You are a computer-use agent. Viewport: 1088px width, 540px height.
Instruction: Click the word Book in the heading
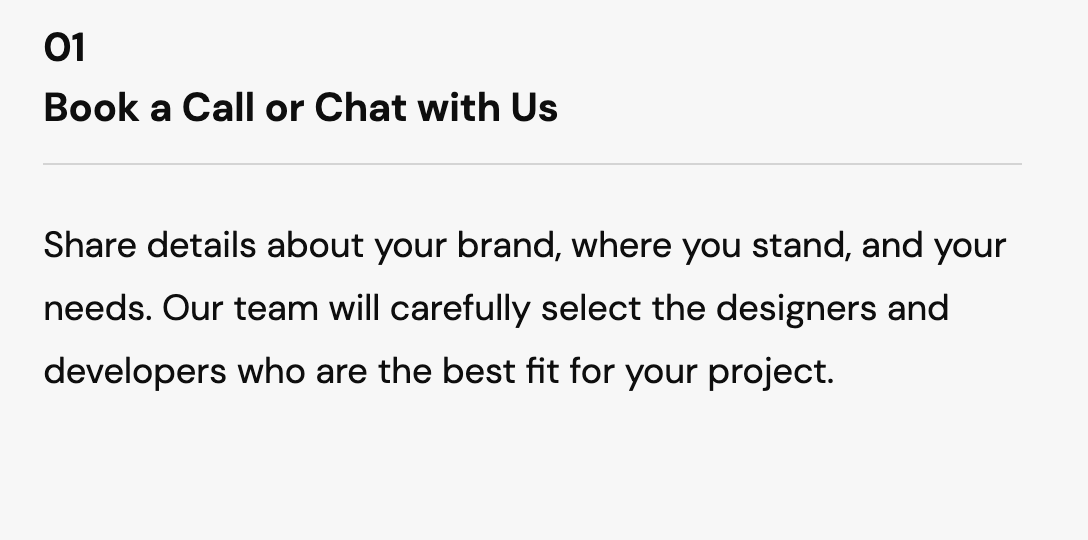coord(91,108)
